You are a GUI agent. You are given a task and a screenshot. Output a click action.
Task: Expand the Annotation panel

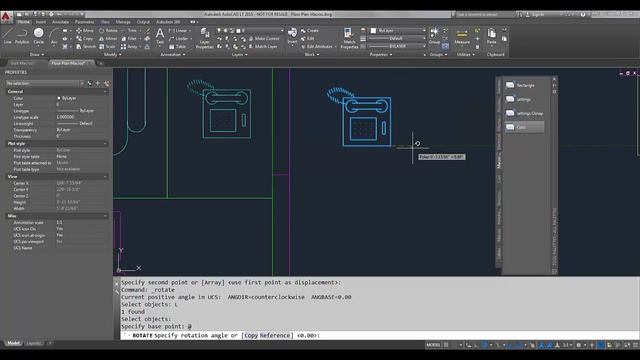tap(172, 54)
